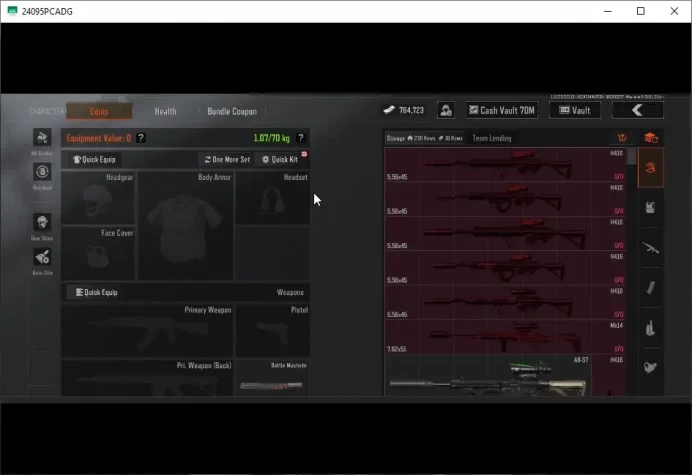Open the Auto-Skin sidebar icon
This screenshot has height=475, width=692.
point(42,257)
